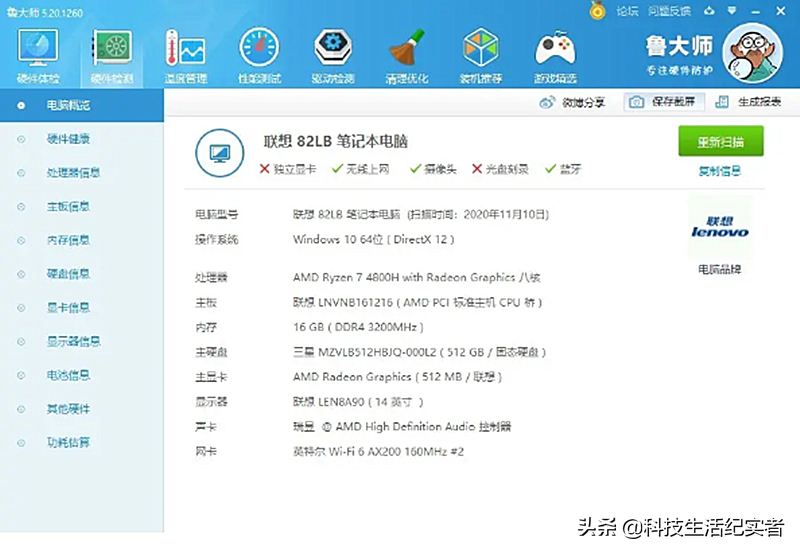800x553 pixels.
Task: Click the camera icon on 保存截屏
Action: pyautogui.click(x=636, y=102)
